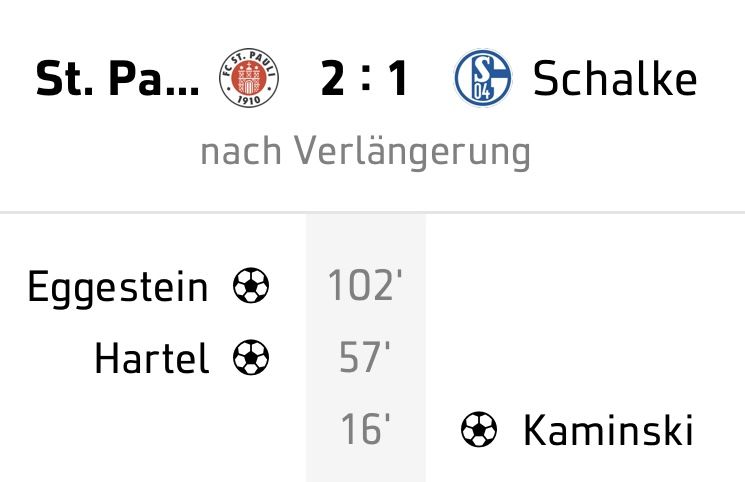Click the word 'nach' under the score

[242, 152]
